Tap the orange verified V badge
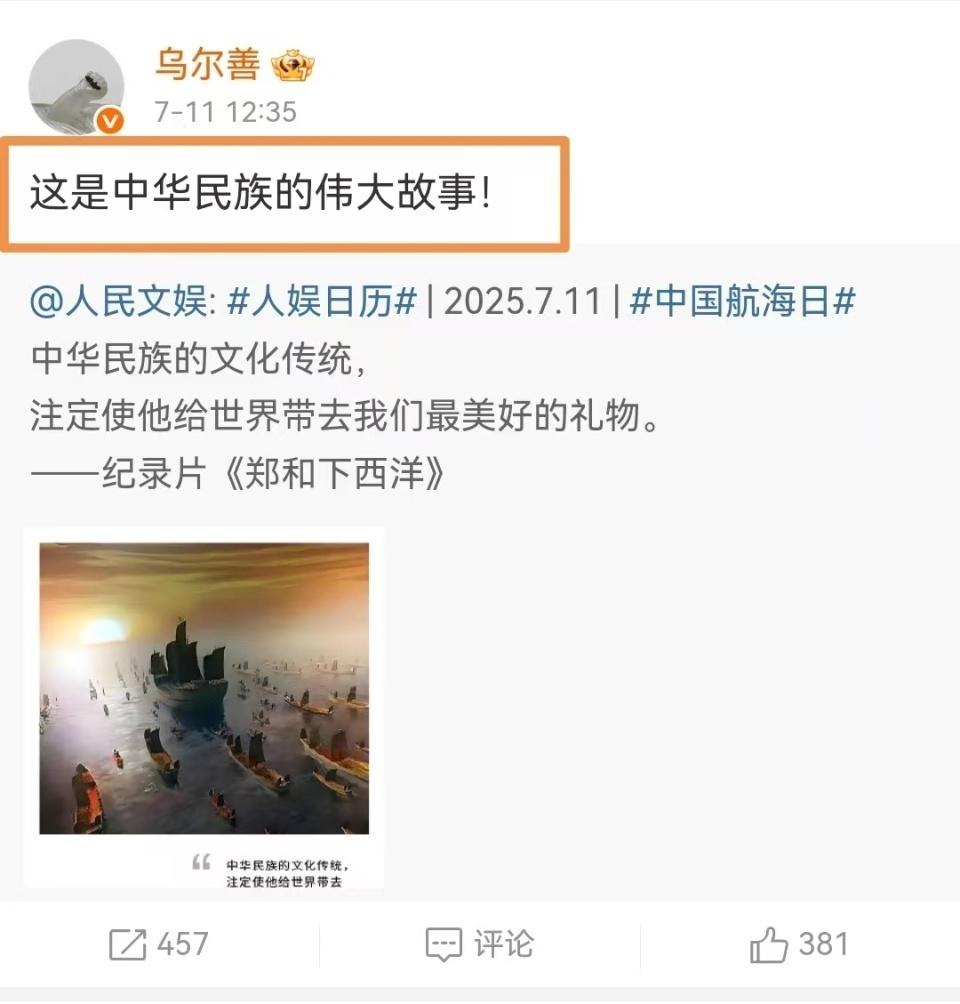The width and height of the screenshot is (960, 1004). [110, 120]
